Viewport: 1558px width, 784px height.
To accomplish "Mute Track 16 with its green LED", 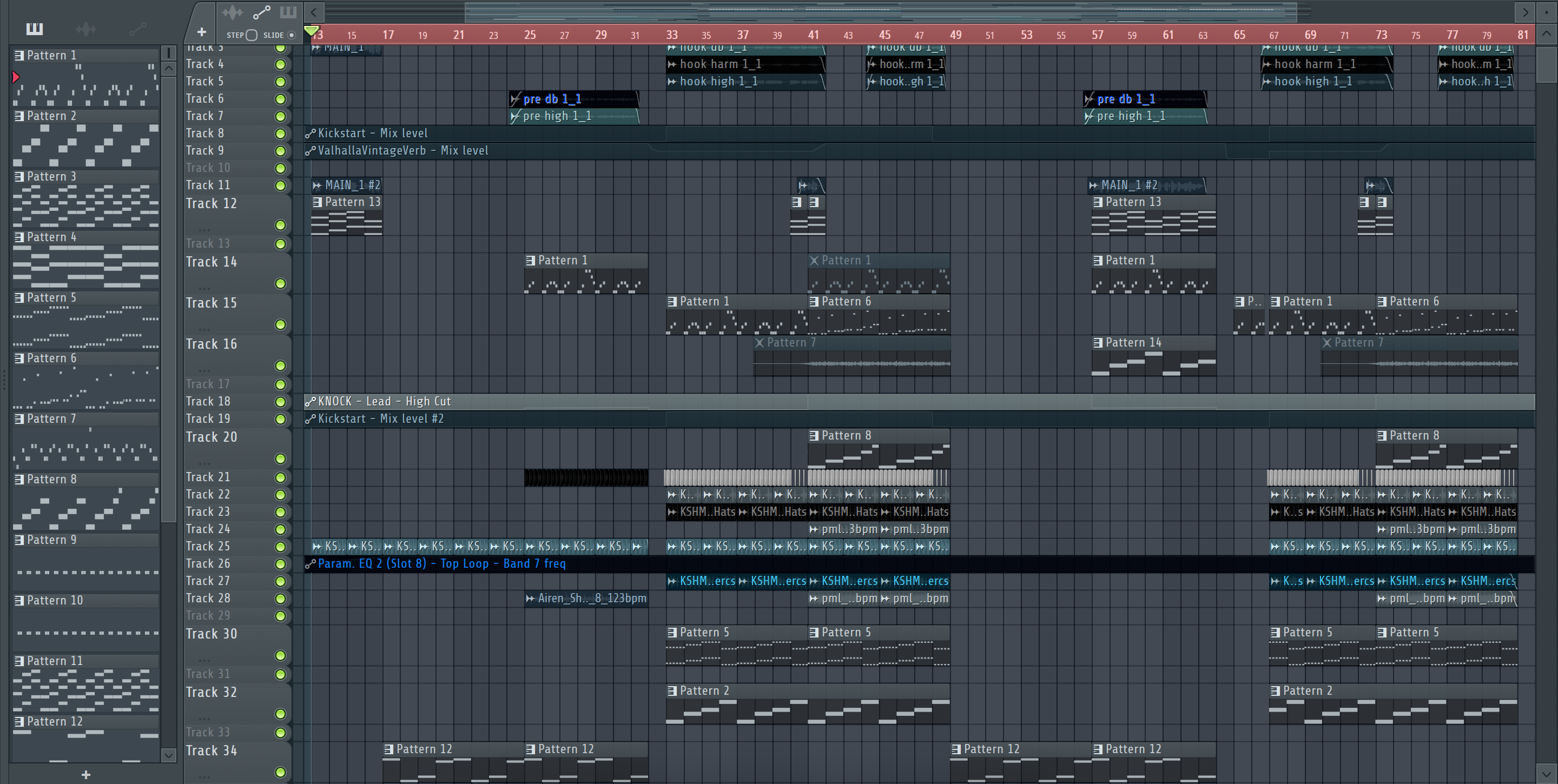I will (x=280, y=366).
